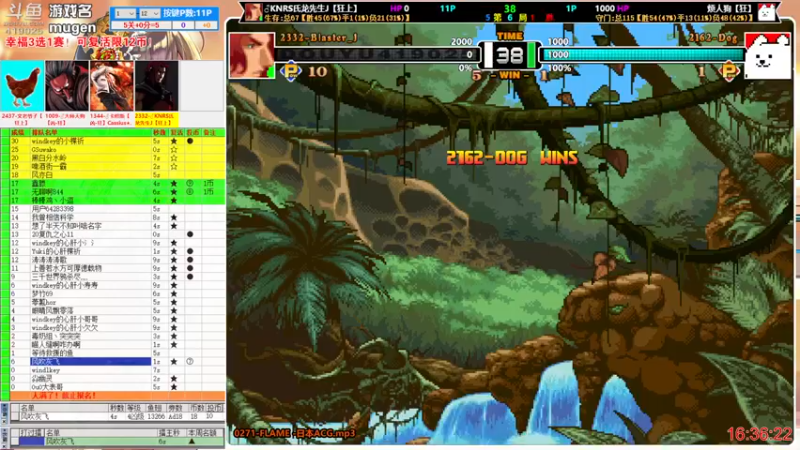Click the 0271-FLAME-日本ACG.mp3 track label
Screen dimensions: 800x450
(x=294, y=433)
